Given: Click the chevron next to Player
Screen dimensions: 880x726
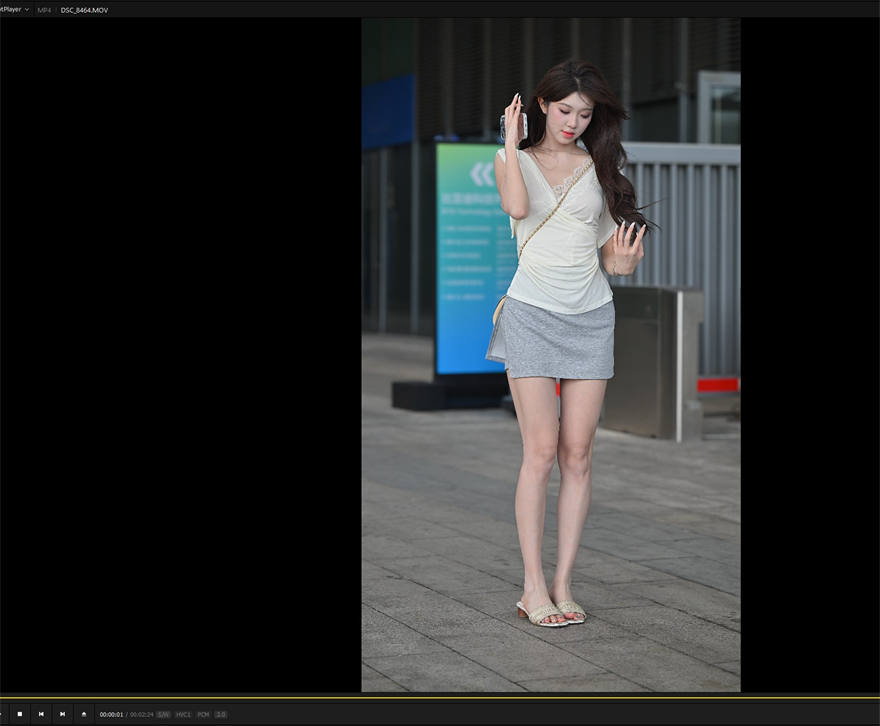Looking at the screenshot, I should coord(26,10).
